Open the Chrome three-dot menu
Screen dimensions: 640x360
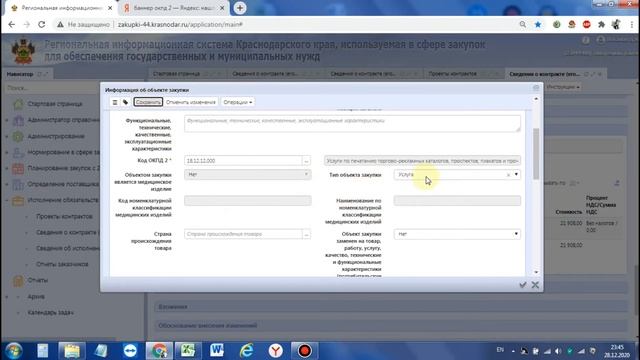click(x=632, y=24)
